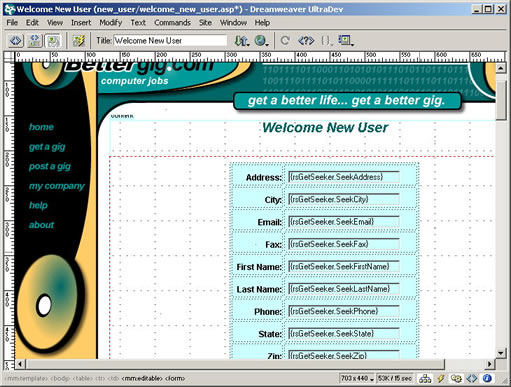Click the Refresh Design View icon

[x=285, y=41]
